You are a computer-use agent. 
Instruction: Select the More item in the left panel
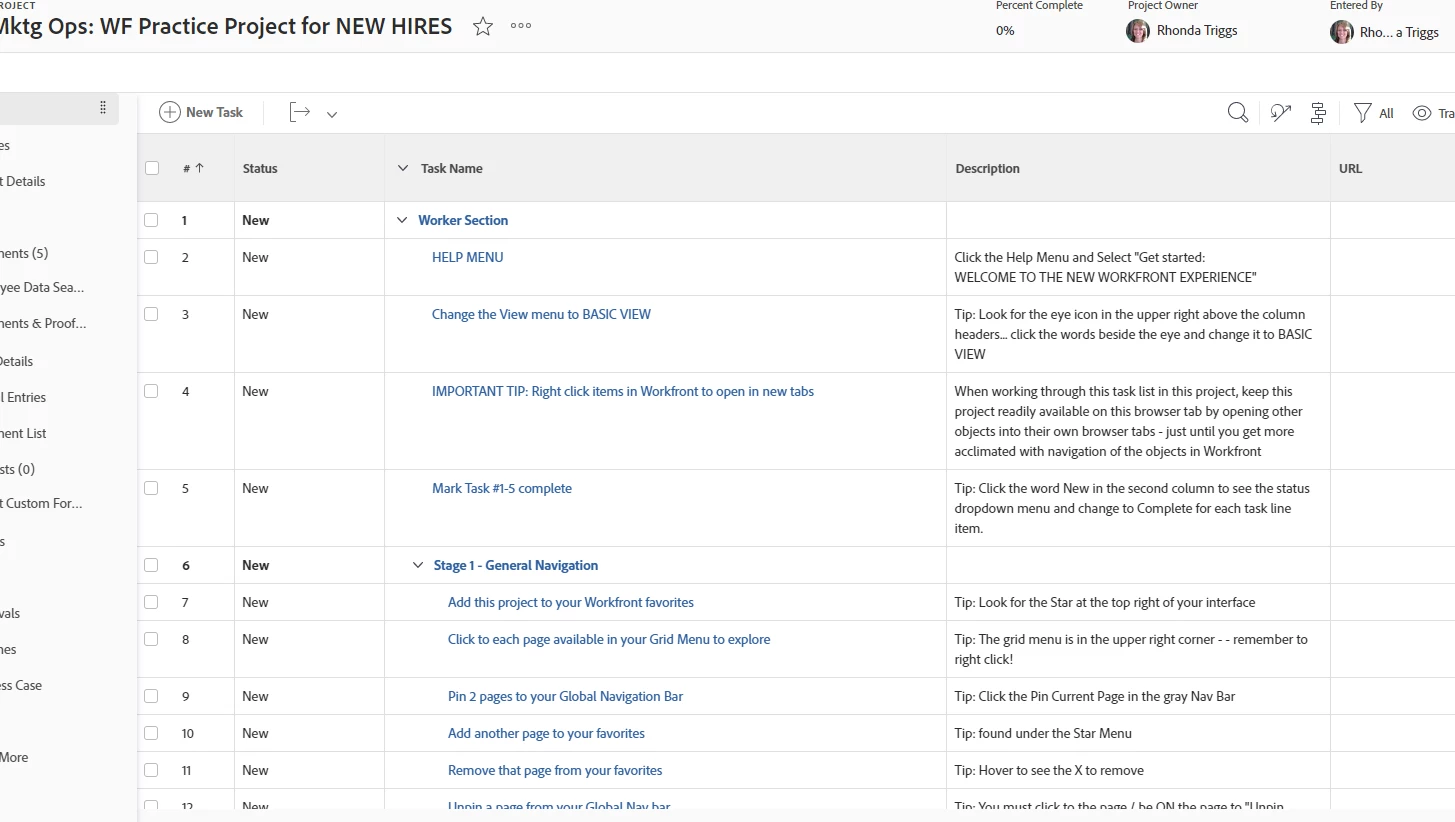pos(14,757)
